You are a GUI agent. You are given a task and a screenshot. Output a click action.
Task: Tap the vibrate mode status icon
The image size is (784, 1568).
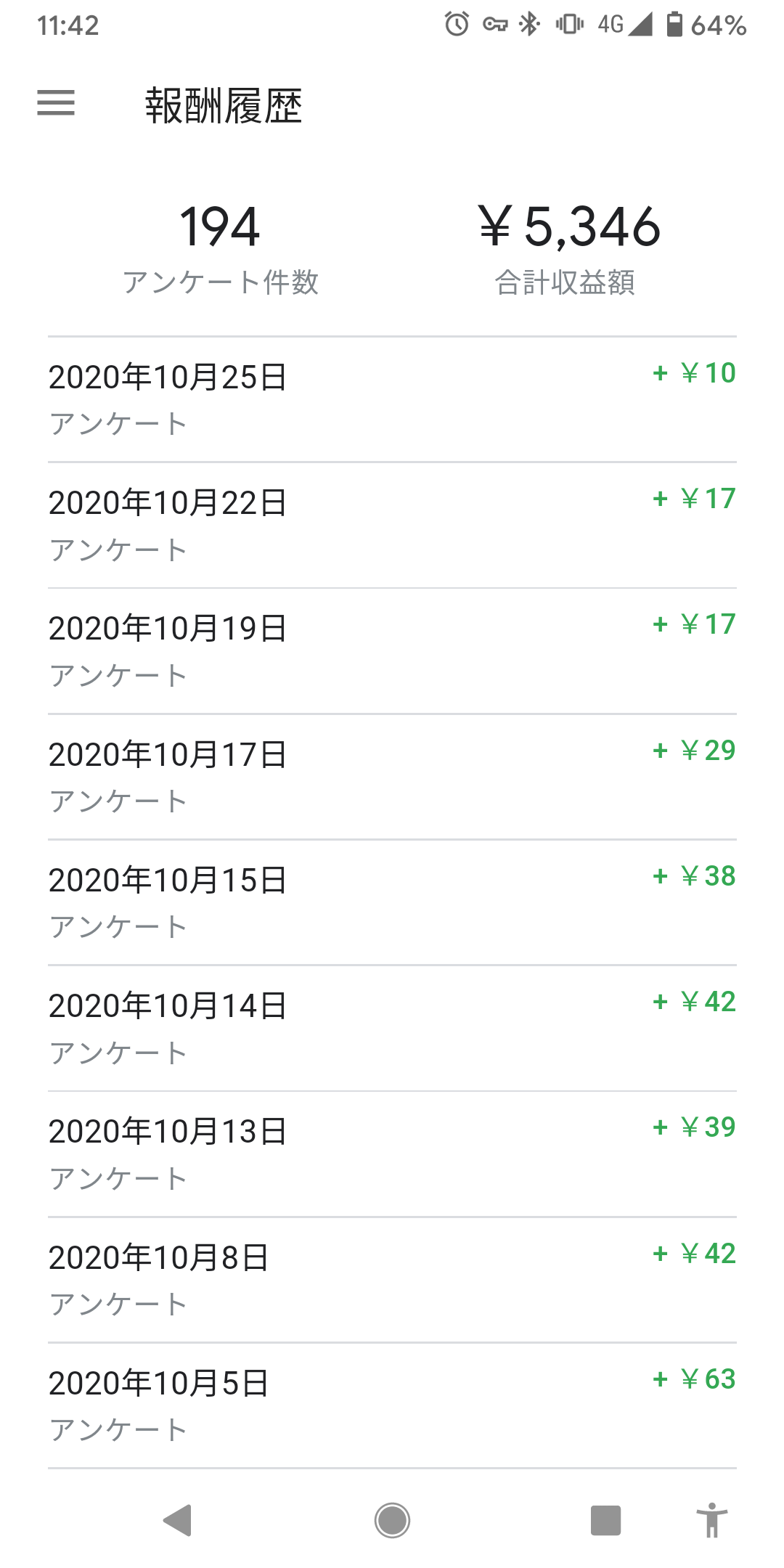pos(570,25)
